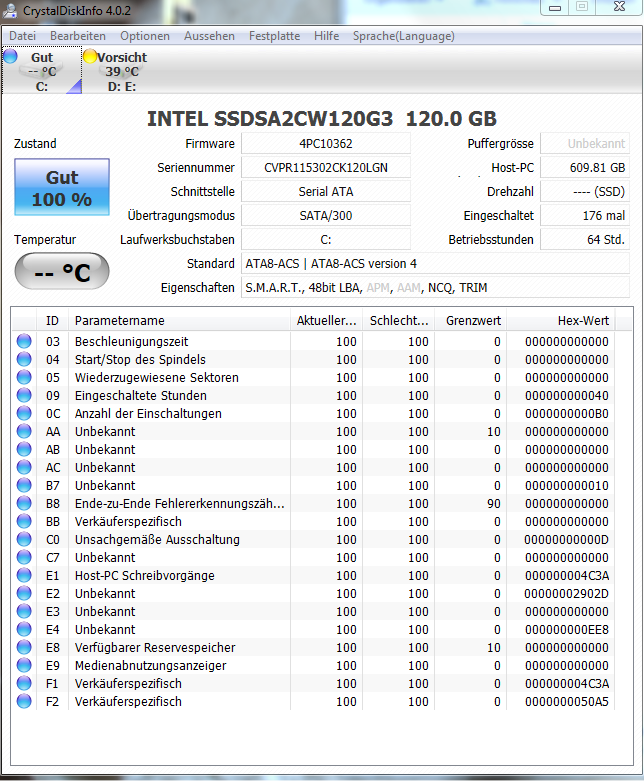Screen dimensions: 644x781
Task: Click the ID column header
Action: (52, 320)
